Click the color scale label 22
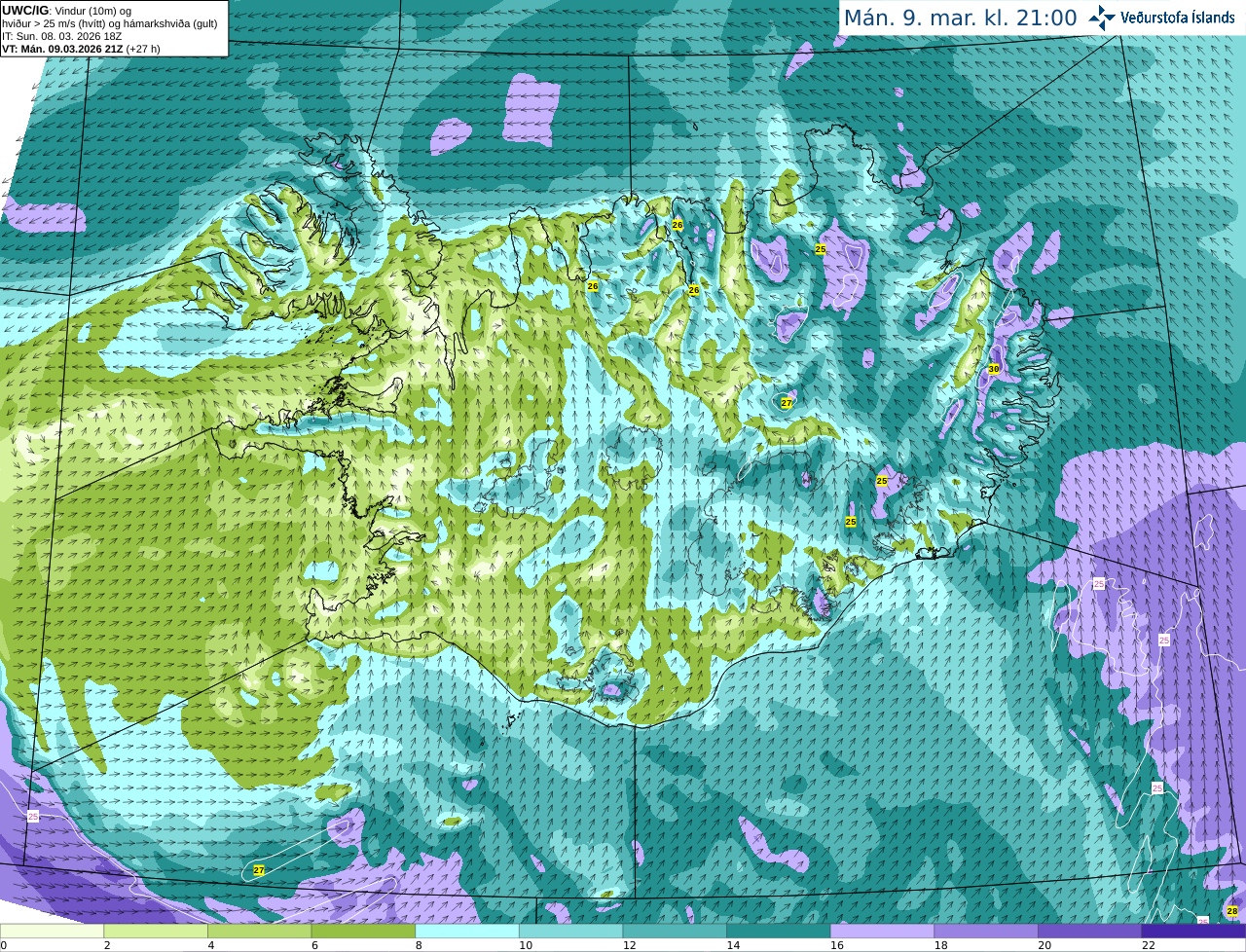The image size is (1246, 952). click(1149, 945)
